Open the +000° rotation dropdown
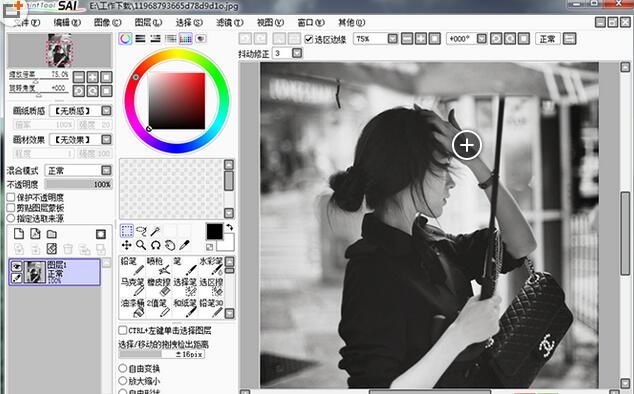634x394 pixels. click(x=481, y=39)
